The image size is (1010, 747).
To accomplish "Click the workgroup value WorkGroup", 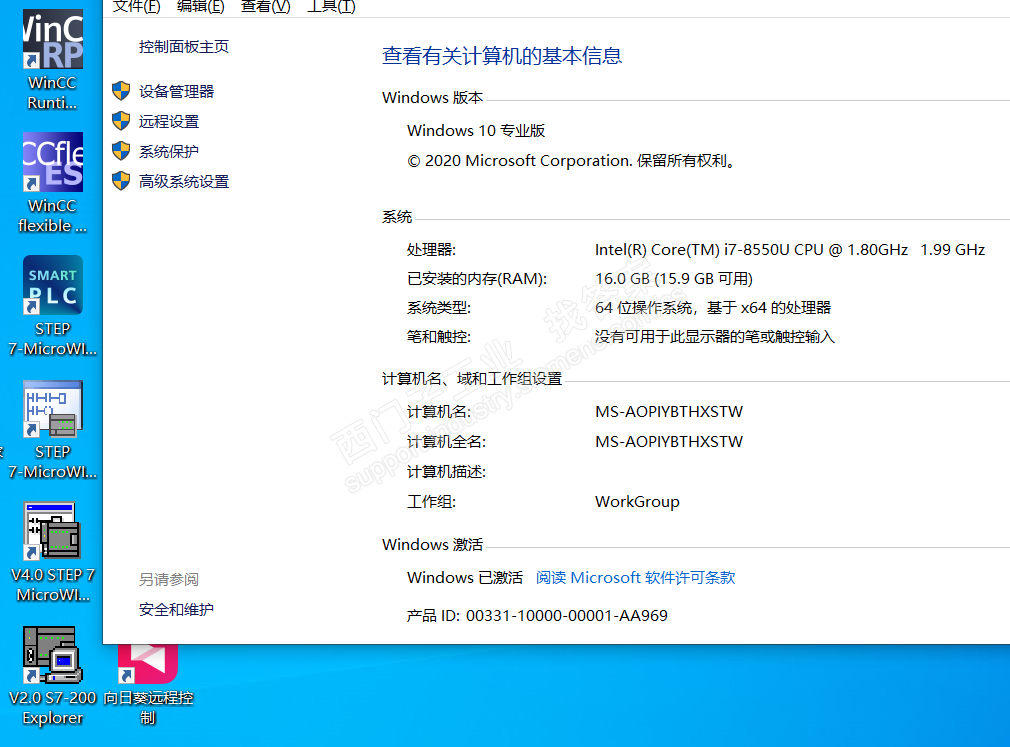I will (637, 502).
